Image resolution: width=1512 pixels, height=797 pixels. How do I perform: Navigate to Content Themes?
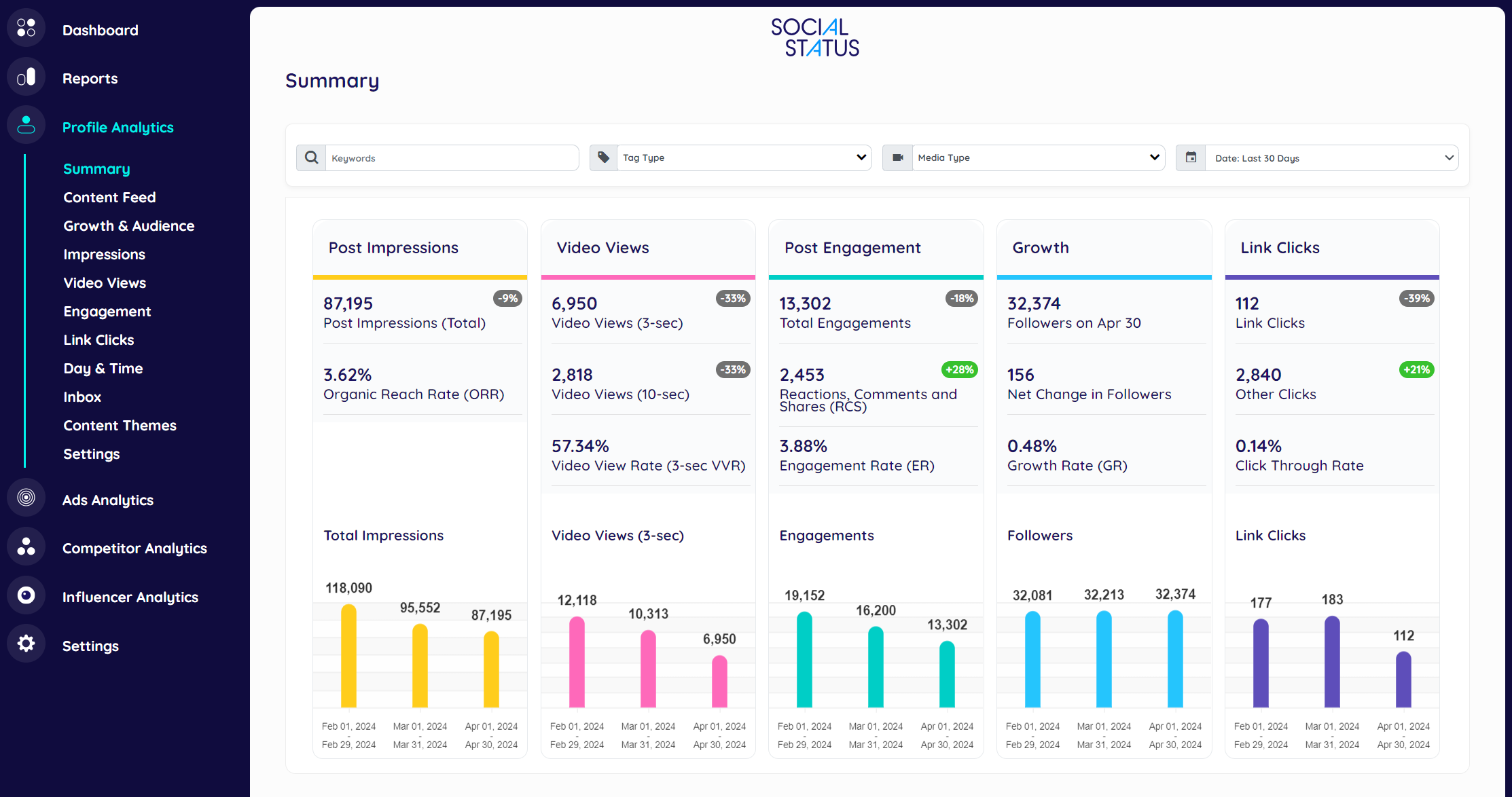pyautogui.click(x=120, y=425)
